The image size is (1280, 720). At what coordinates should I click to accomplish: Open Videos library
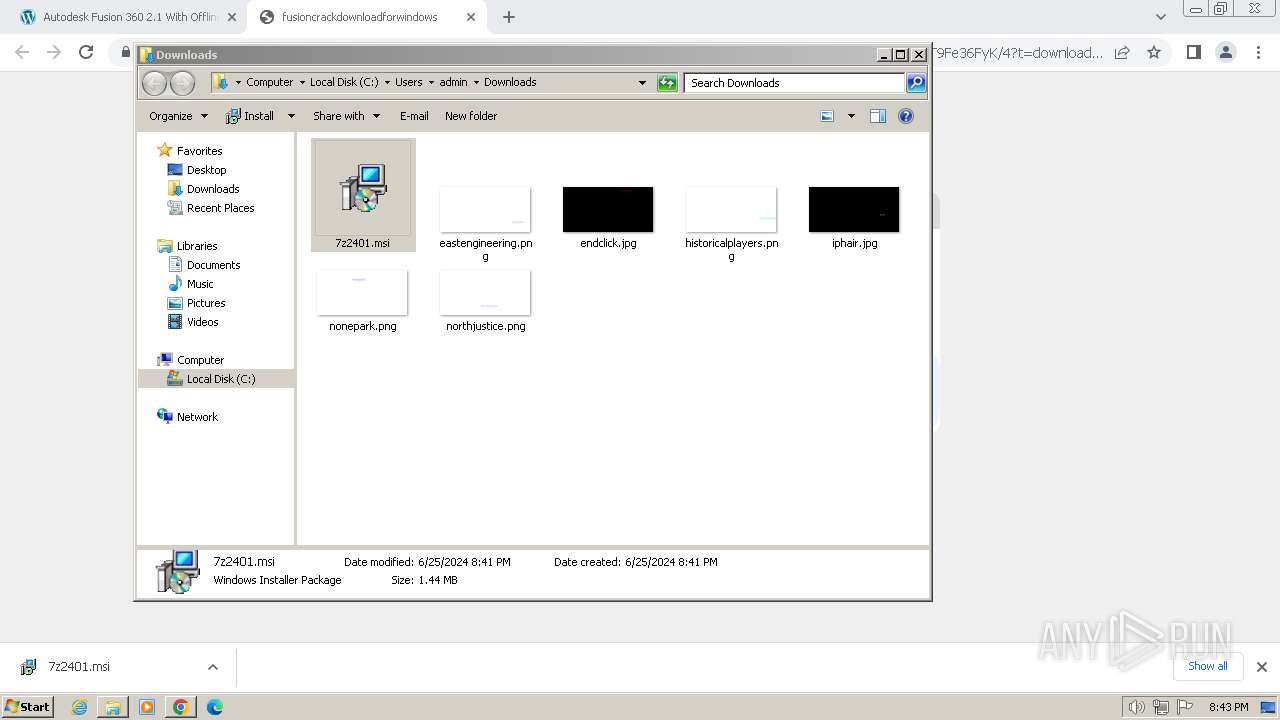point(202,322)
